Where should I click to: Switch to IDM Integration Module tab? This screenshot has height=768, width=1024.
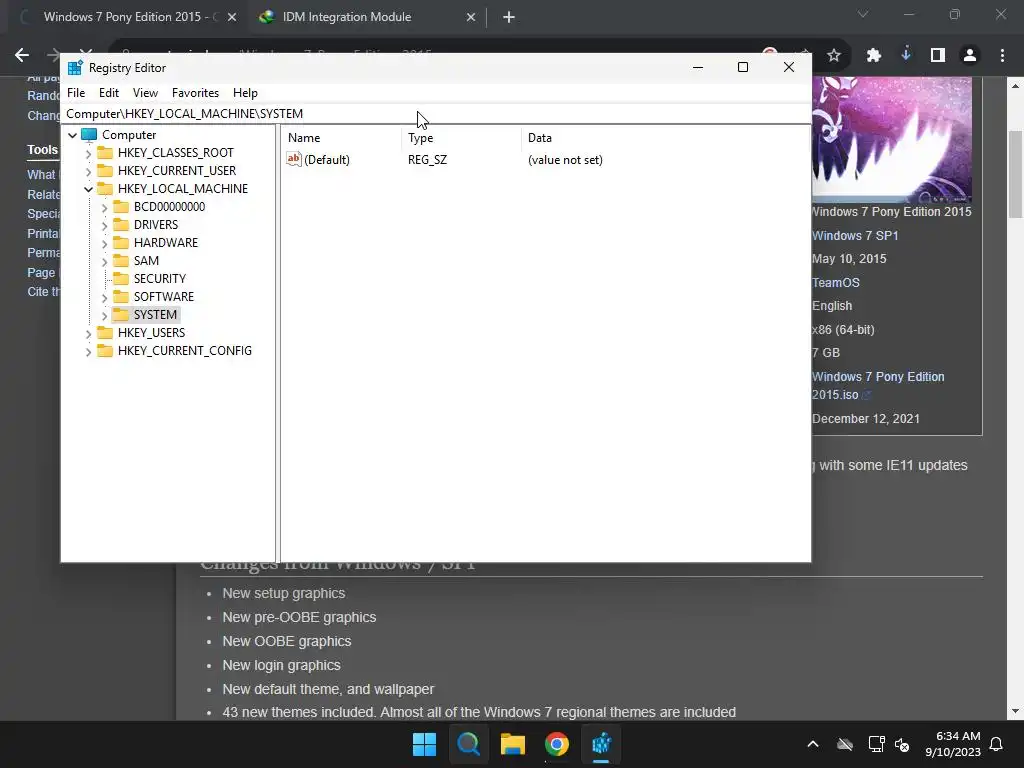point(366,17)
